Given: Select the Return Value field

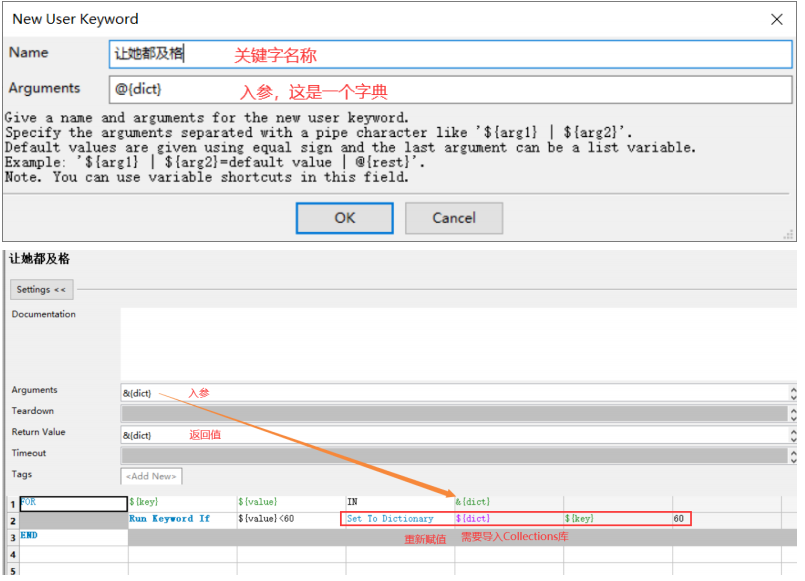Looking at the screenshot, I should 455,435.
